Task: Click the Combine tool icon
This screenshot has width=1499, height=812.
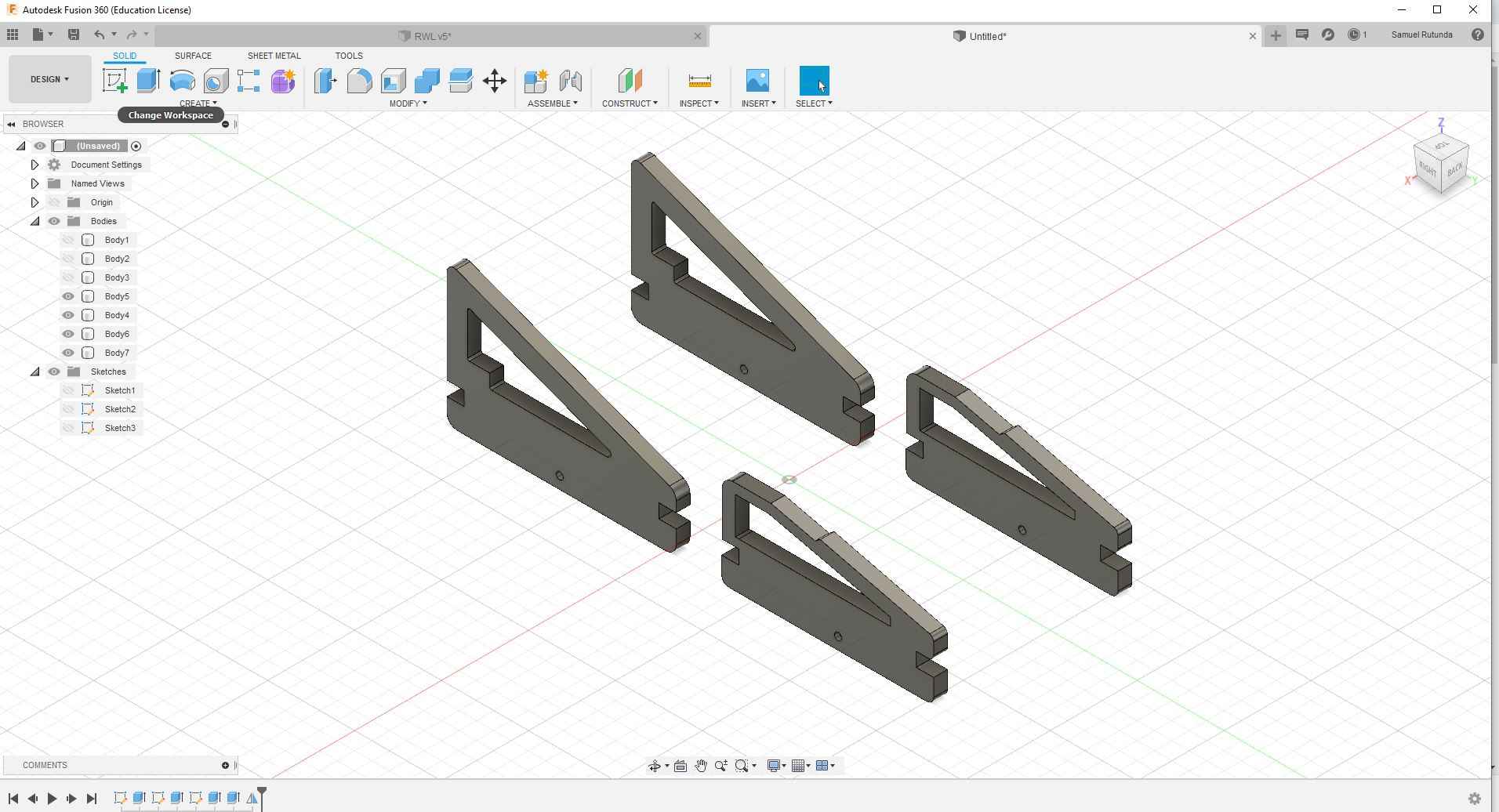Action: tap(426, 81)
